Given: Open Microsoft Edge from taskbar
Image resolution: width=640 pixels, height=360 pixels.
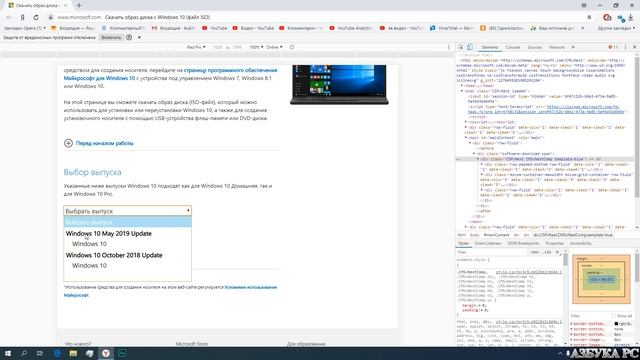Looking at the screenshot, I should [x=57, y=353].
